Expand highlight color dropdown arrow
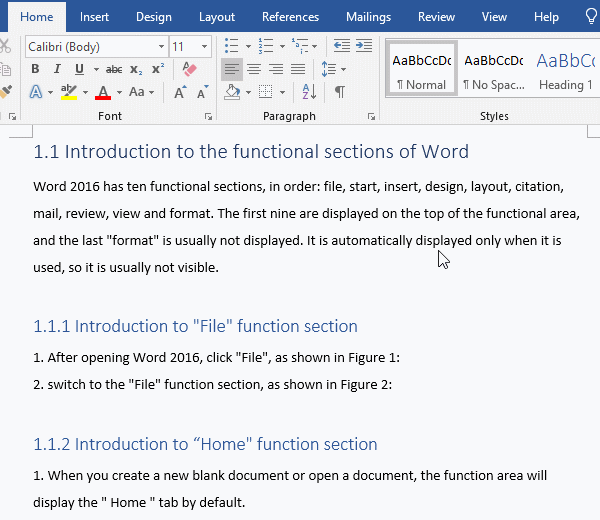600x520 pixels. [85, 93]
